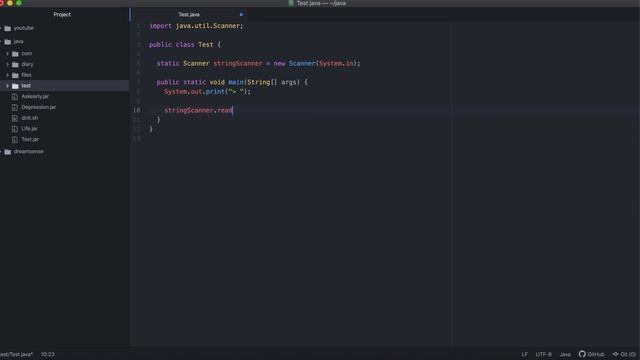Select the files folder row
640x360 pixels.
[x=64, y=75]
